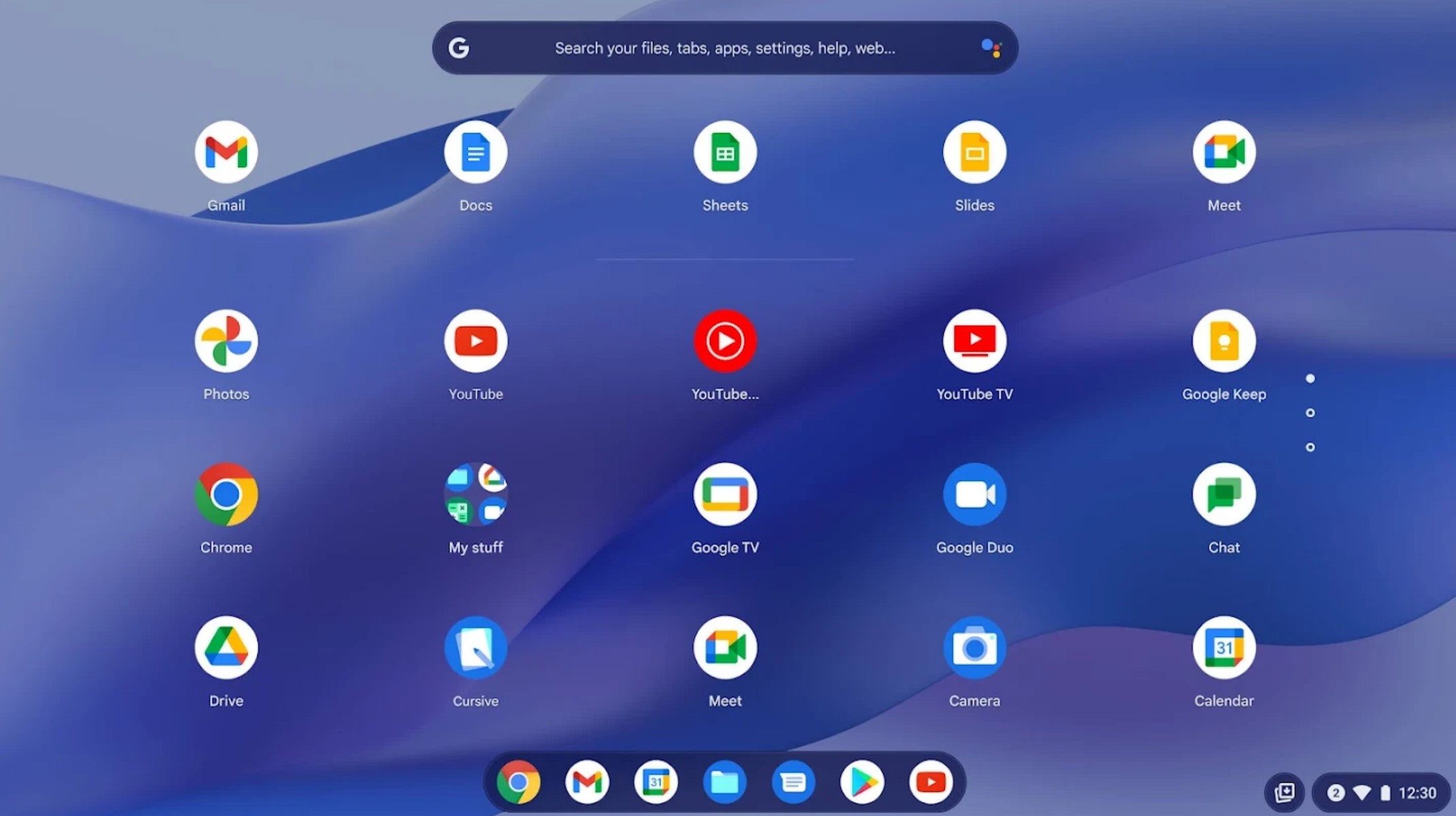The width and height of the screenshot is (1456, 816).
Task: Open the Gmail app in launcher grid
Action: point(226,153)
